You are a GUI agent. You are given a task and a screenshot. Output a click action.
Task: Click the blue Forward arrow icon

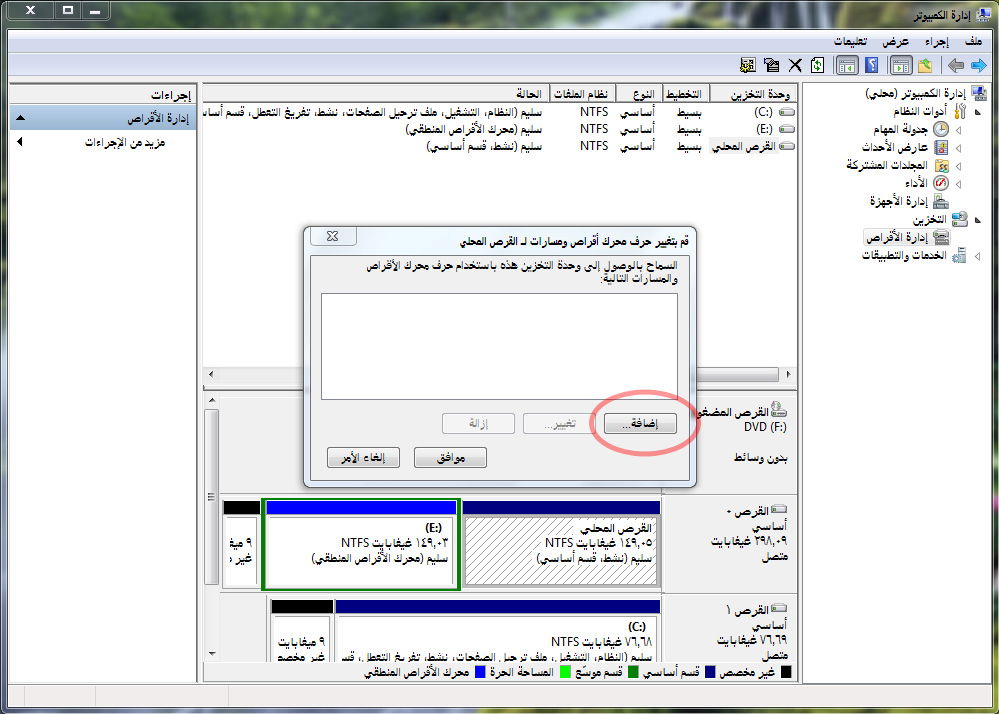click(979, 65)
